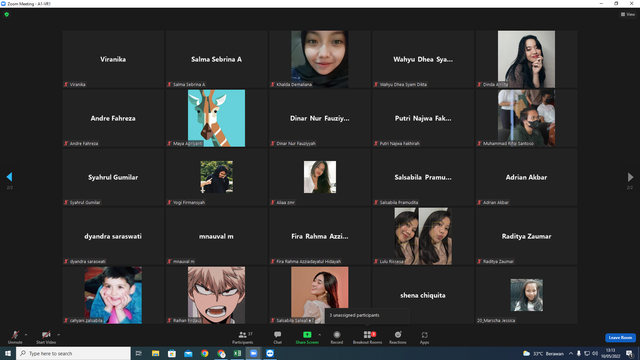Click dyandra saraswati's name label
The image size is (640, 360).
tap(87, 262)
